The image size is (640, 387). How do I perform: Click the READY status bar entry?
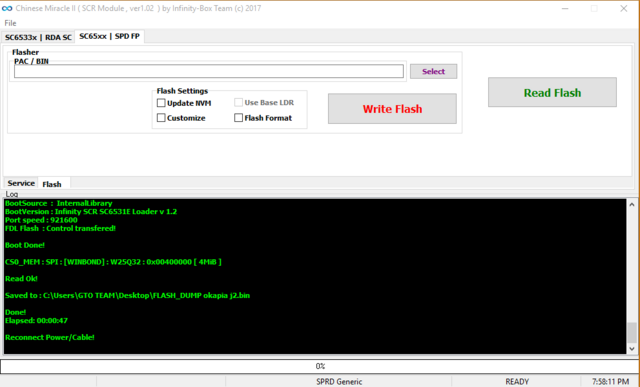coord(517,382)
